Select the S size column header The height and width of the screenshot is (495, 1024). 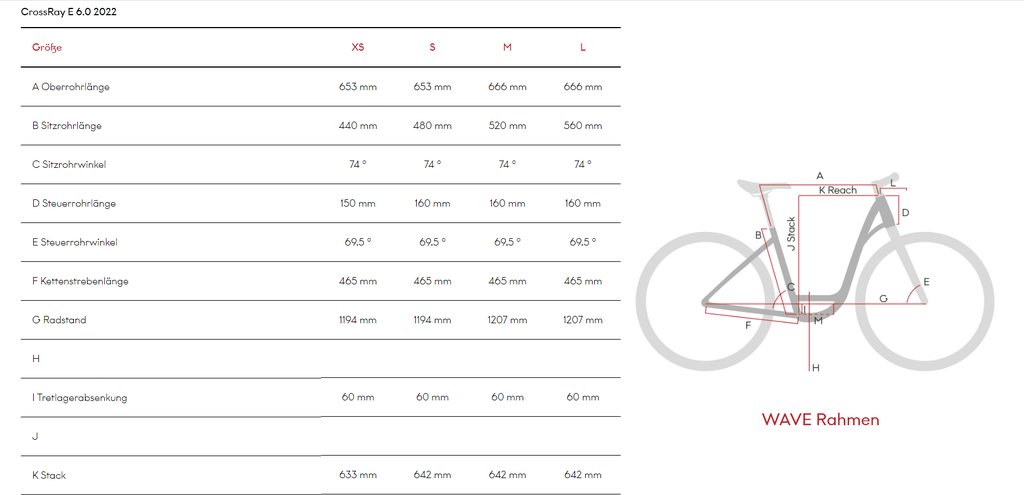point(432,48)
